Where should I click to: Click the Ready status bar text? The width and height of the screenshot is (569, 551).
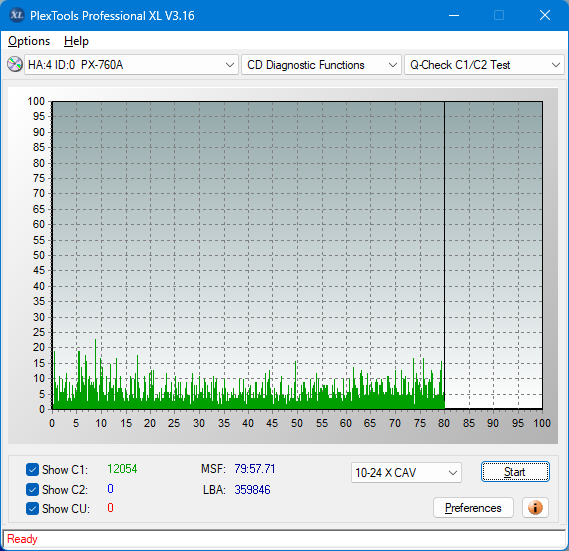tap(22, 539)
